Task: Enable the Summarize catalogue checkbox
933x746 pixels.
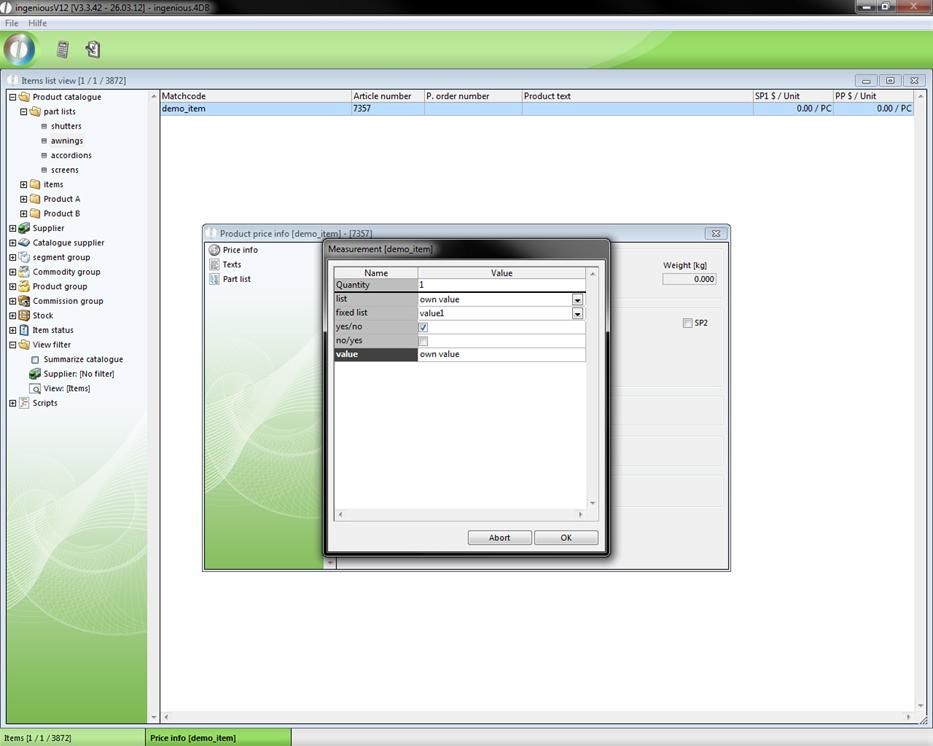Action: pos(35,359)
